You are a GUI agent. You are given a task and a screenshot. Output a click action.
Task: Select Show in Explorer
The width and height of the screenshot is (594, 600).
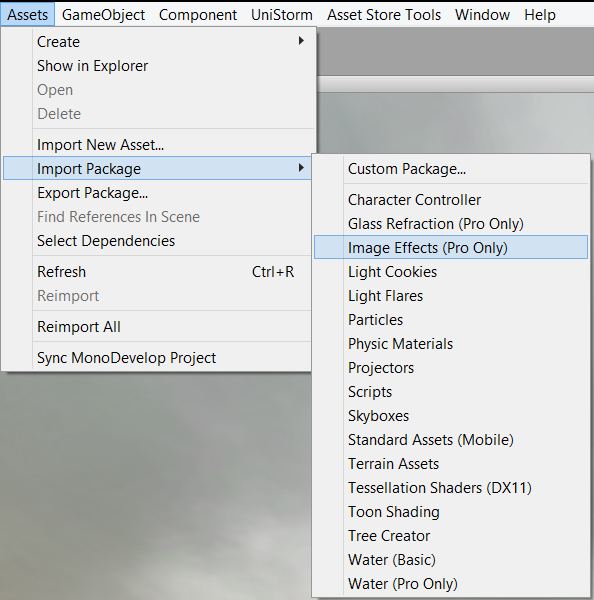click(158, 66)
